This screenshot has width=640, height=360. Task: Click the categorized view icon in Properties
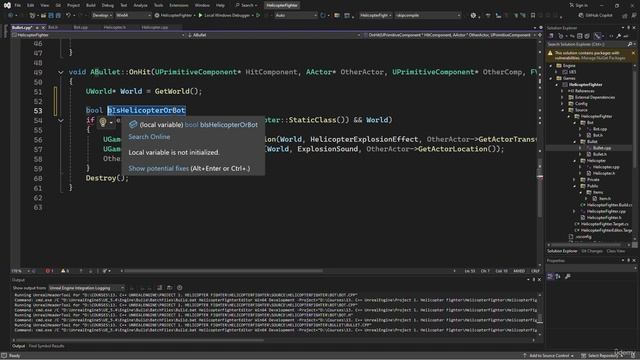(x=550, y=276)
